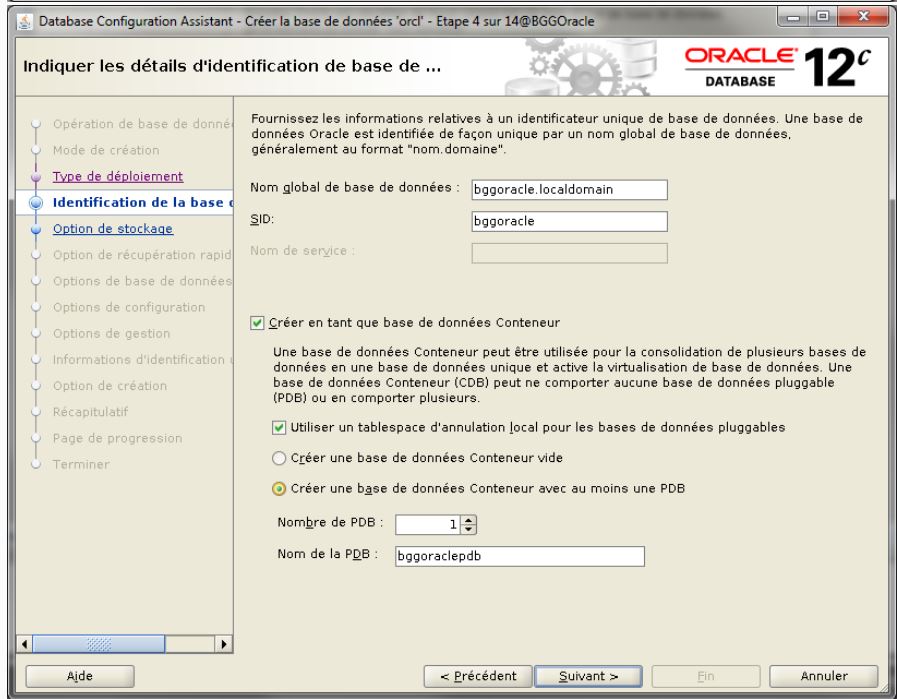897x699 pixels.
Task: Click the 'Page de progression' step
Action: pos(117,439)
